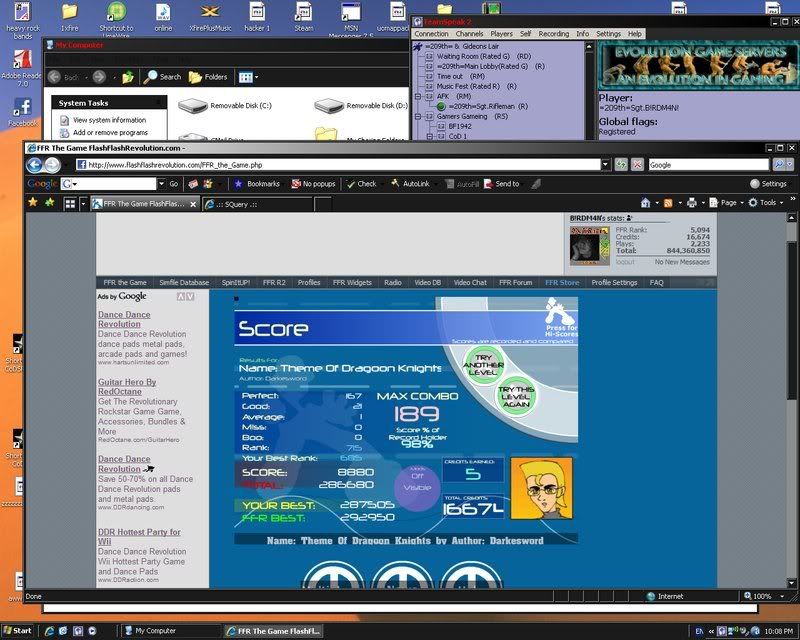
Task: Collapse the AFK channel tree node
Action: (417, 96)
